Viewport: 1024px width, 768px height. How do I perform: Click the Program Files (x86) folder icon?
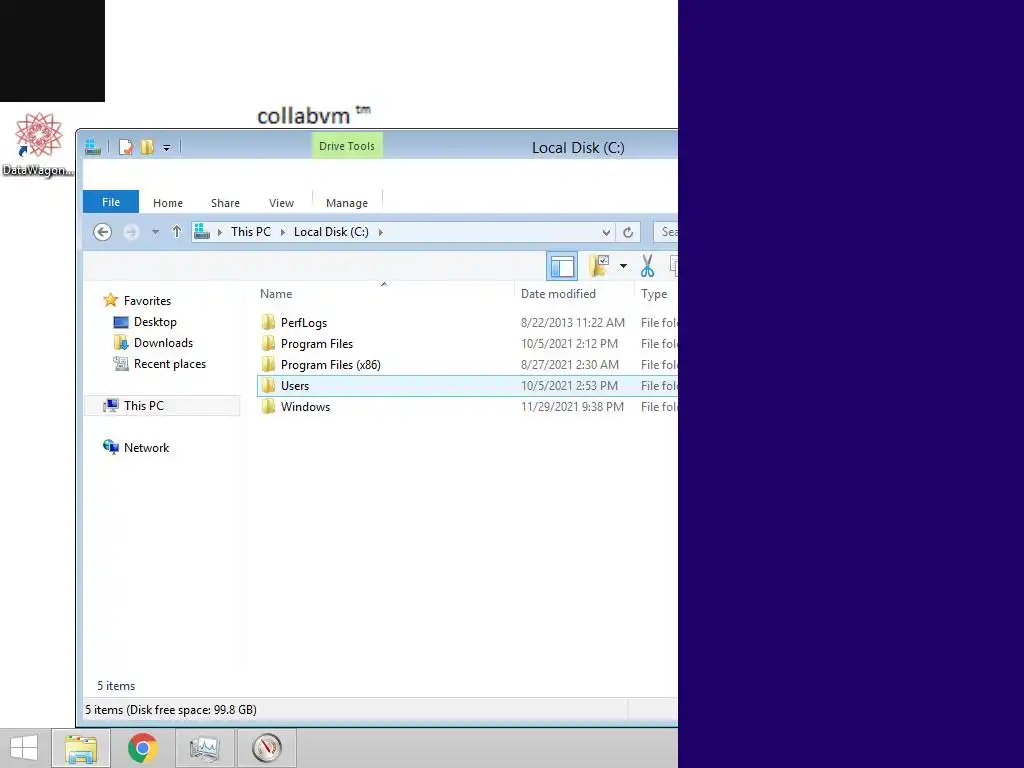tap(268, 364)
